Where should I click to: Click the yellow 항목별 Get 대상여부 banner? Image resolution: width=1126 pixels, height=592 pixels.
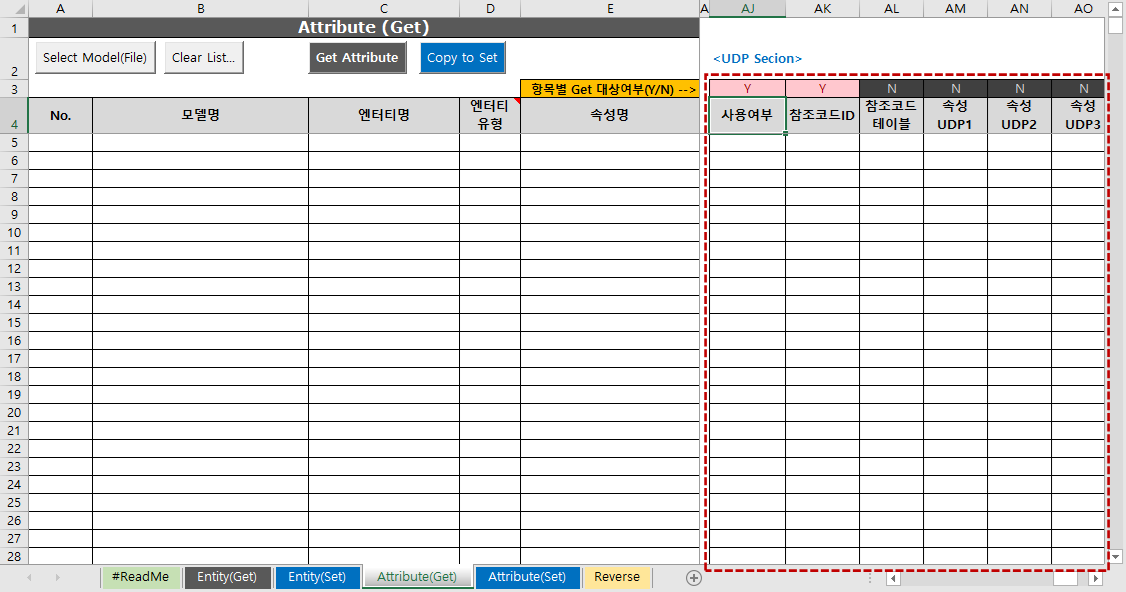click(610, 88)
